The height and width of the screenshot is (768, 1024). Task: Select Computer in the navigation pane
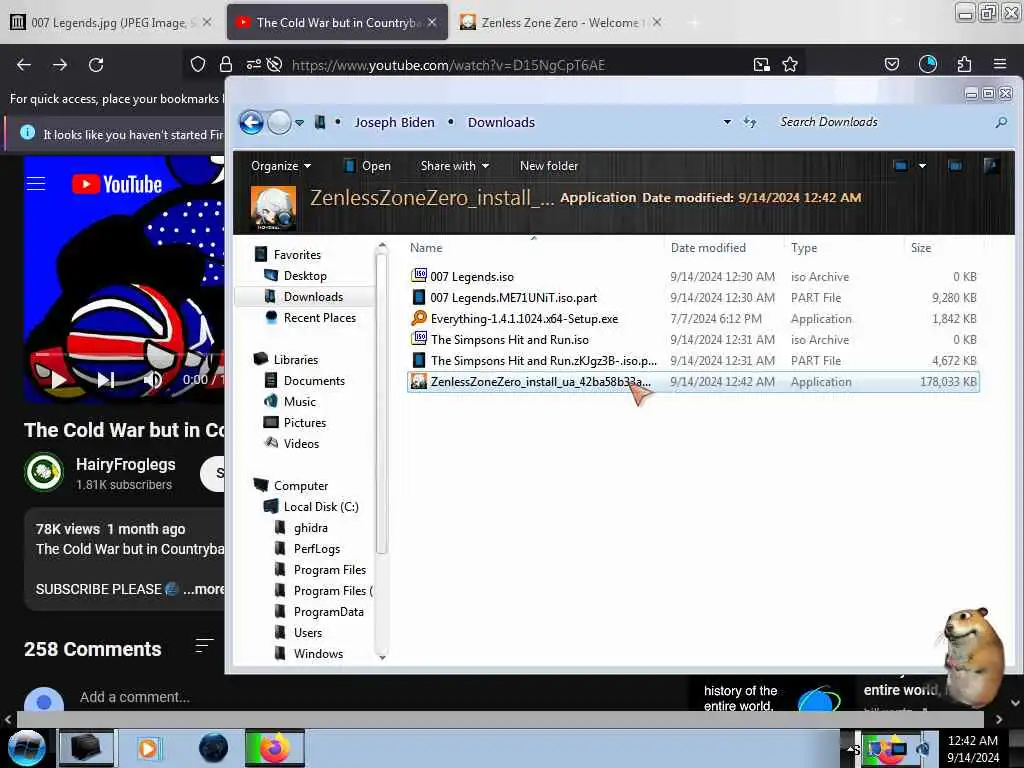301,485
